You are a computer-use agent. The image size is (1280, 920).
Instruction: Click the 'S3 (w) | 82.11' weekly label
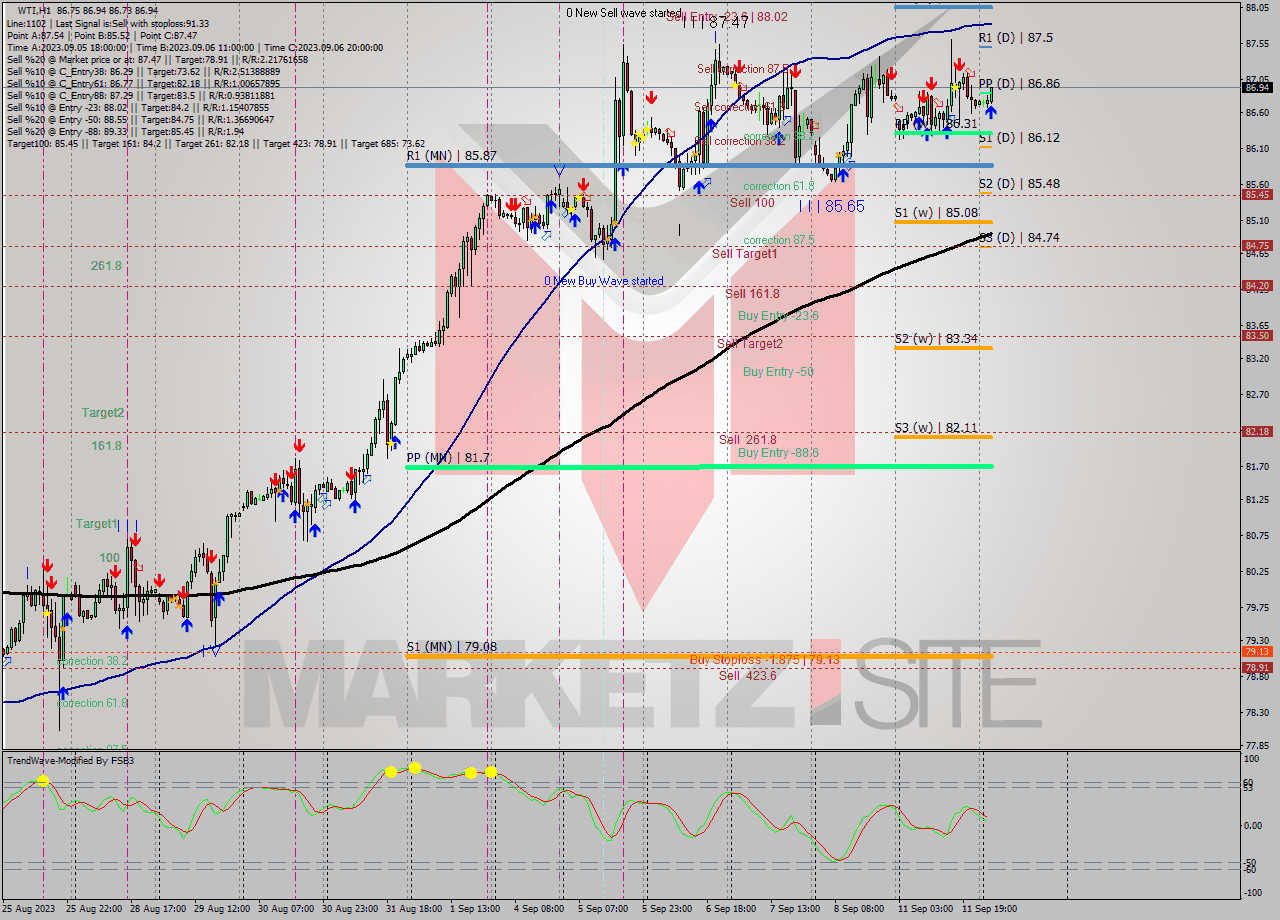936,428
